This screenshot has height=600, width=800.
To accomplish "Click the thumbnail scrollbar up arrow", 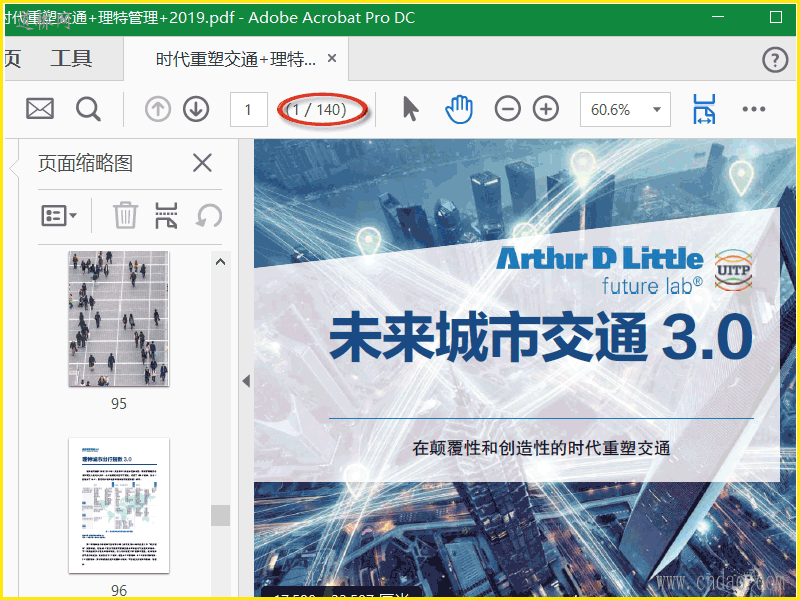I will pos(220,262).
